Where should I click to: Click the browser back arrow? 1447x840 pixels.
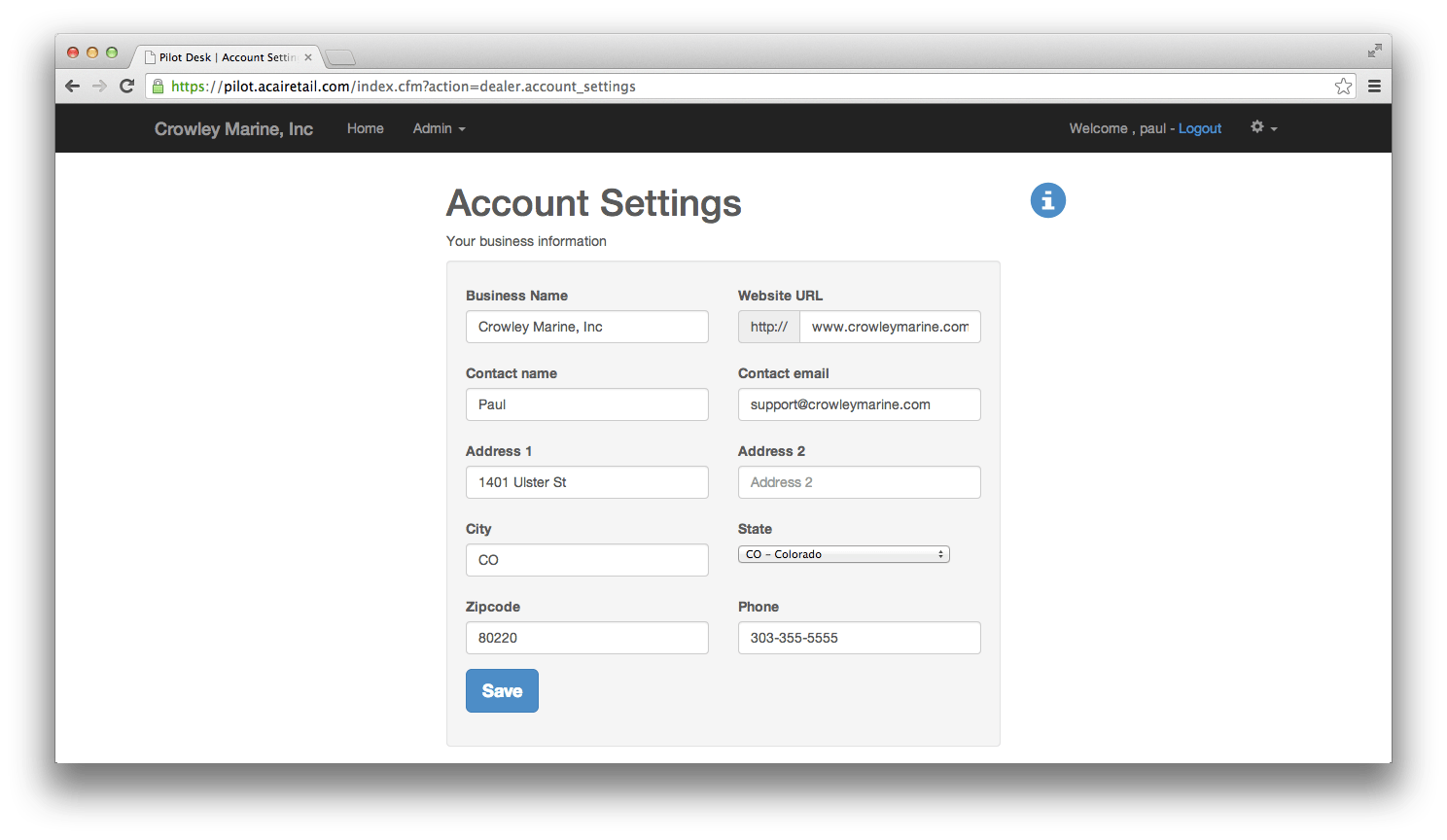point(72,86)
